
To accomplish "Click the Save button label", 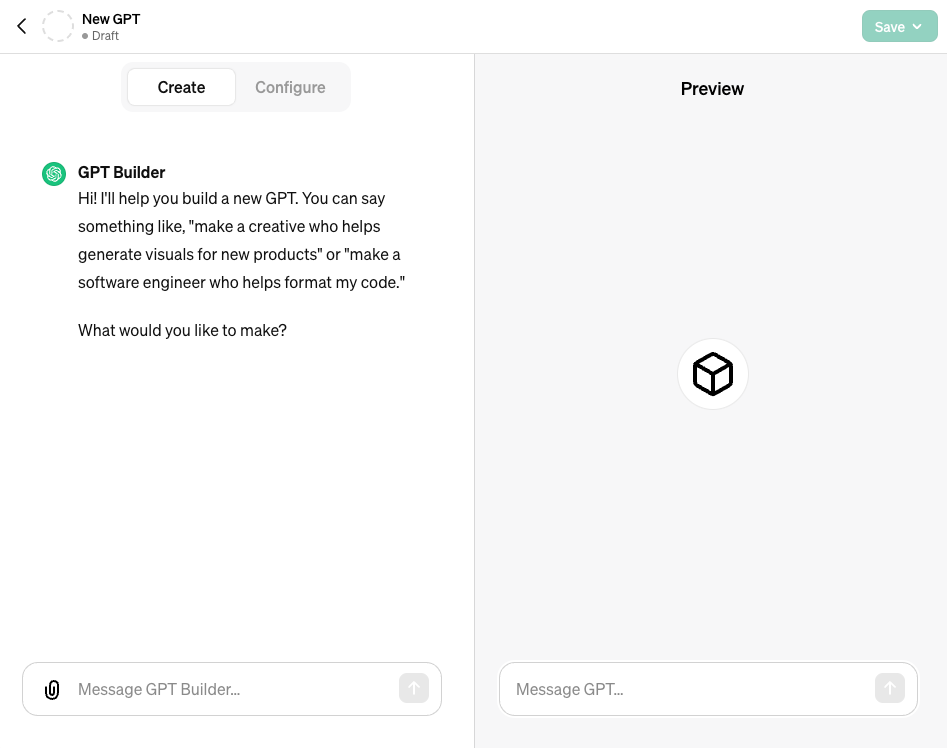I will [x=889, y=27].
